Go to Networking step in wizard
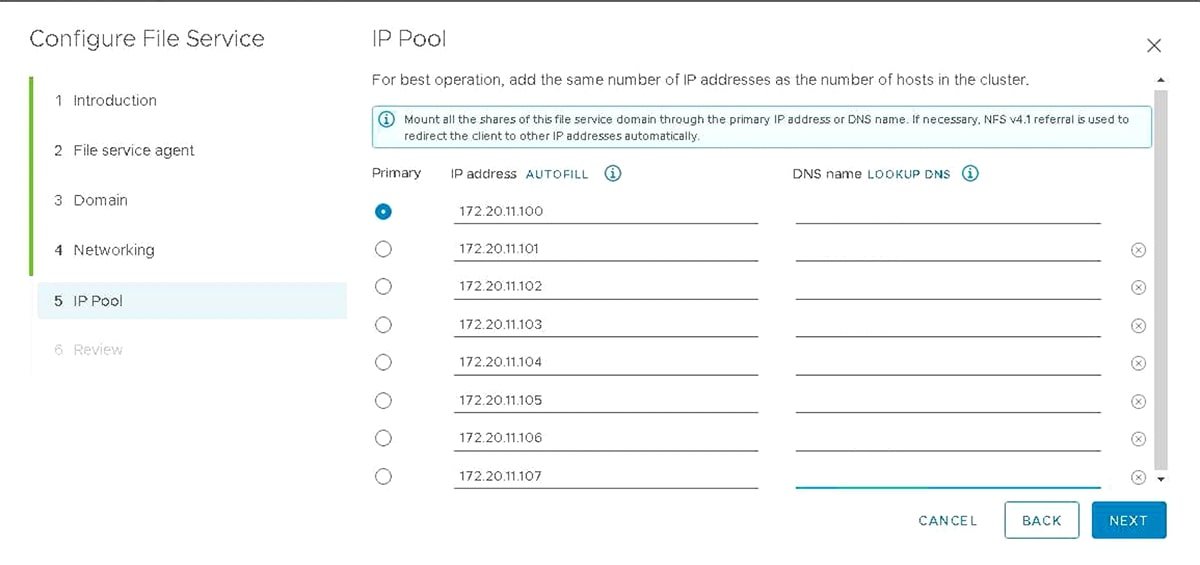This screenshot has width=1200, height=565. (x=113, y=250)
